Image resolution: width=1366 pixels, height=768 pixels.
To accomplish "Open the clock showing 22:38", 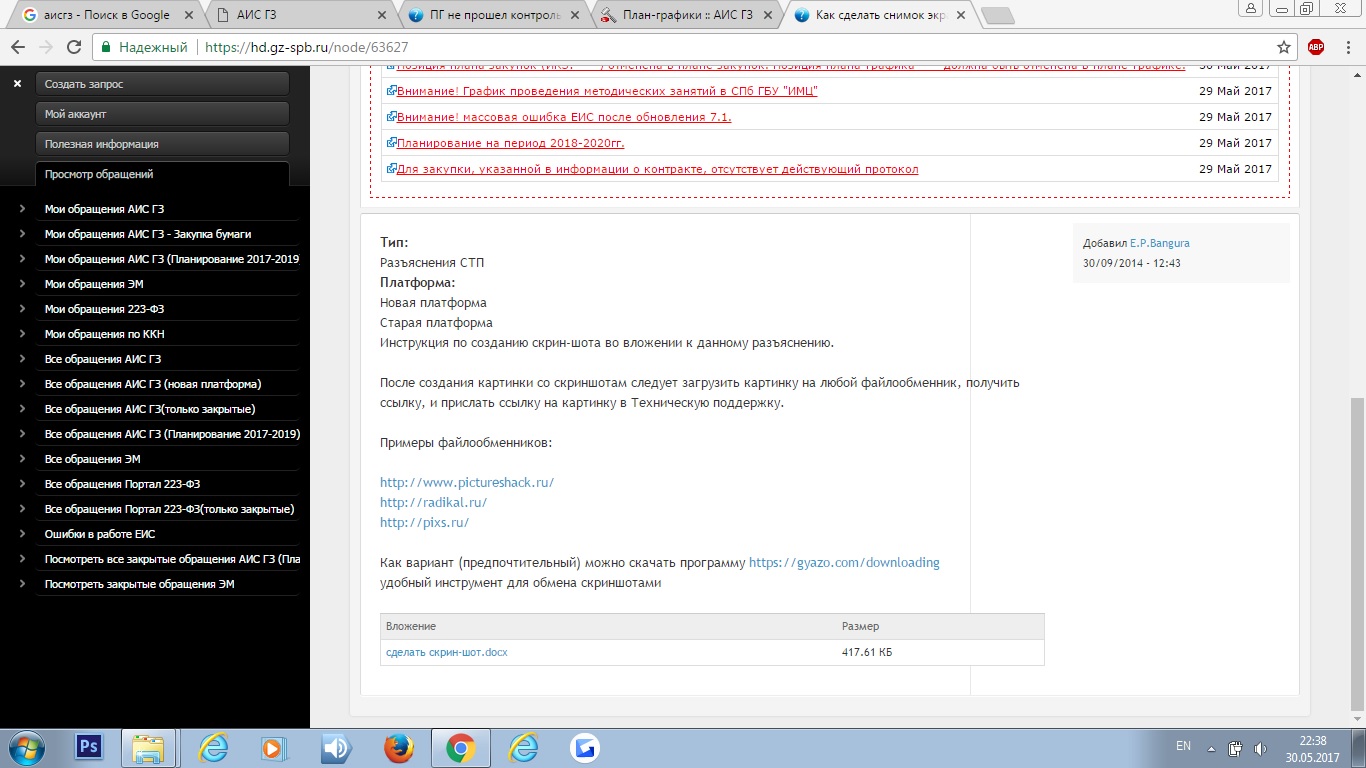I will [x=1312, y=748].
